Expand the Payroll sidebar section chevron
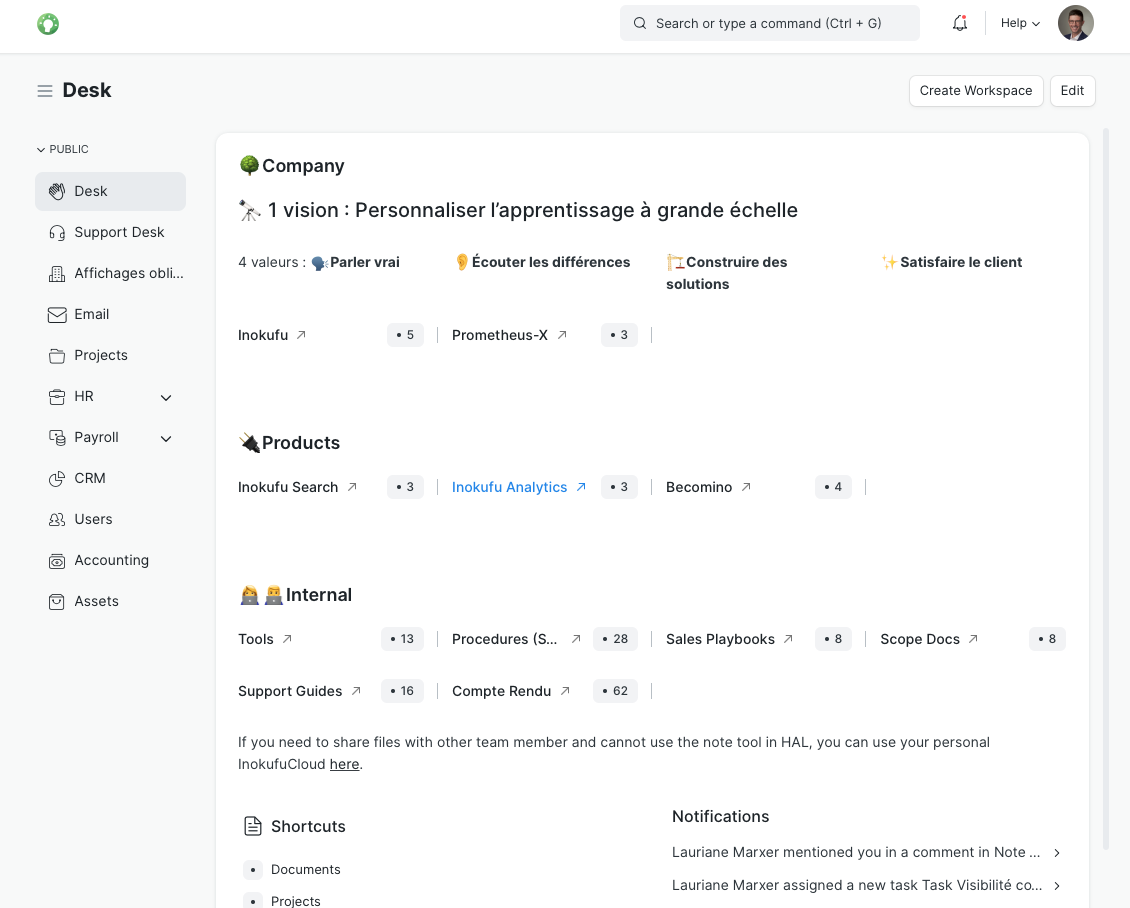This screenshot has height=908, width=1130. 166,438
